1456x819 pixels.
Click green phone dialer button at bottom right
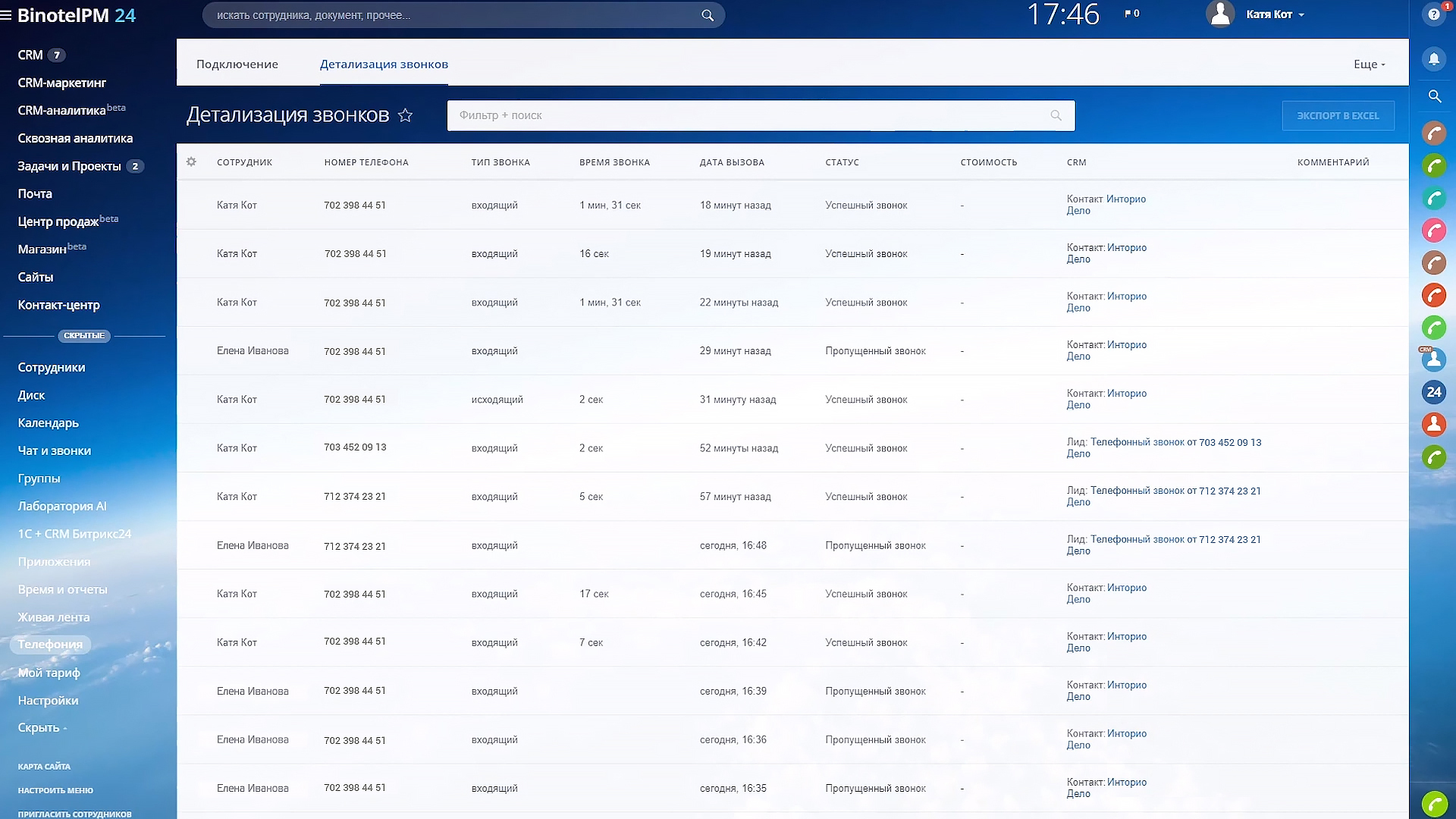(x=1434, y=804)
